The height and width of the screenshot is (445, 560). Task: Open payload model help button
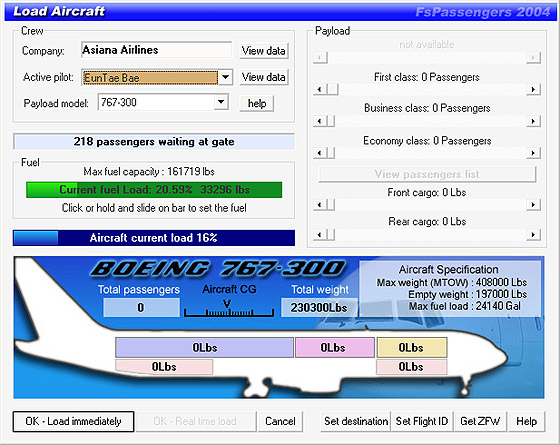257,104
